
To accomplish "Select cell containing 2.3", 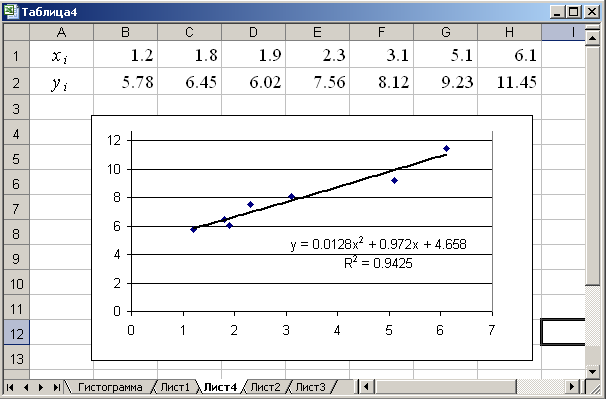I will (317, 55).
